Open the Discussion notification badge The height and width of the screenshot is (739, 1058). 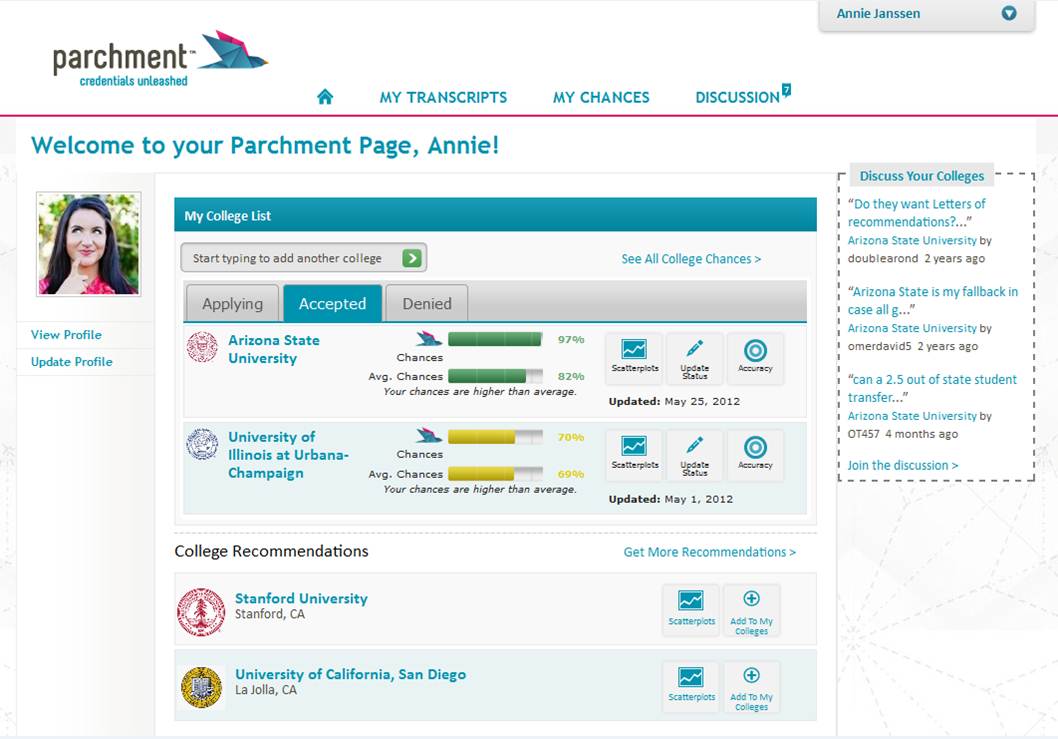[786, 89]
